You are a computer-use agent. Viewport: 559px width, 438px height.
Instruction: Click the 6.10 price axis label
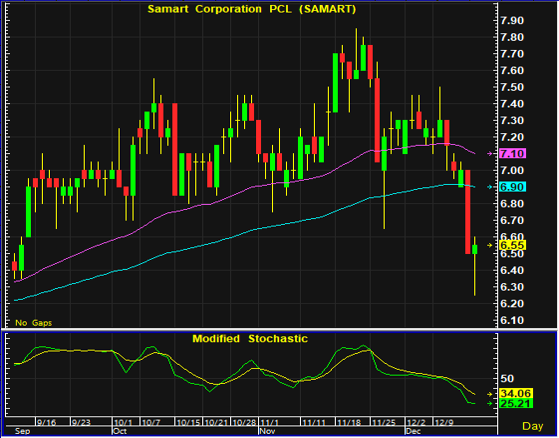512,320
